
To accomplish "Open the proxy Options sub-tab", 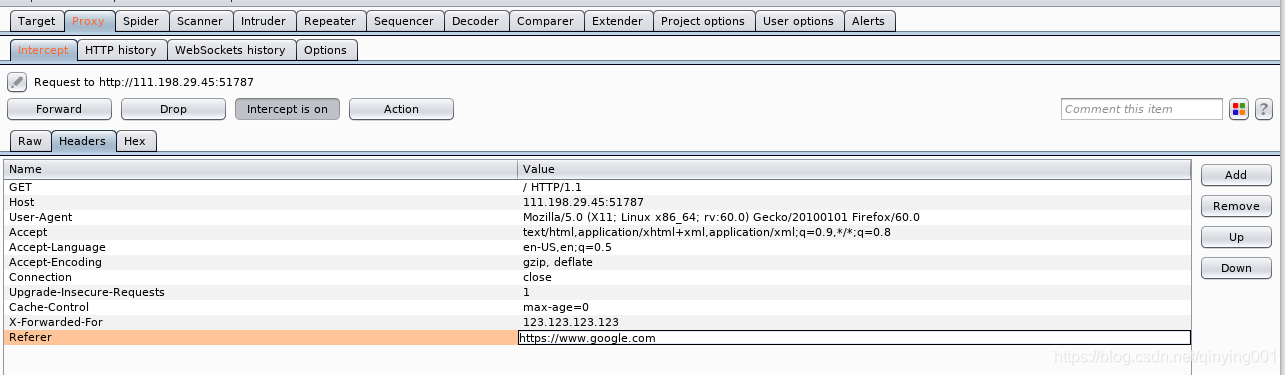I will pos(326,50).
